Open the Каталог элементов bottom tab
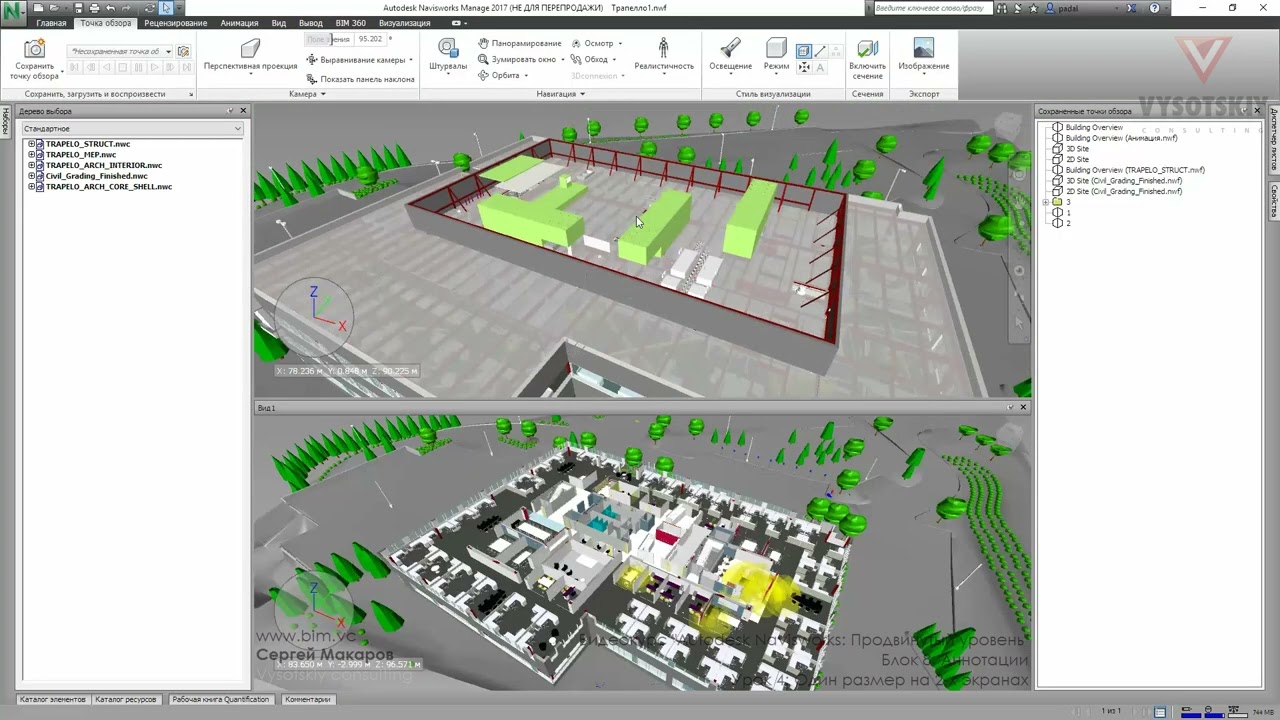 [52, 700]
